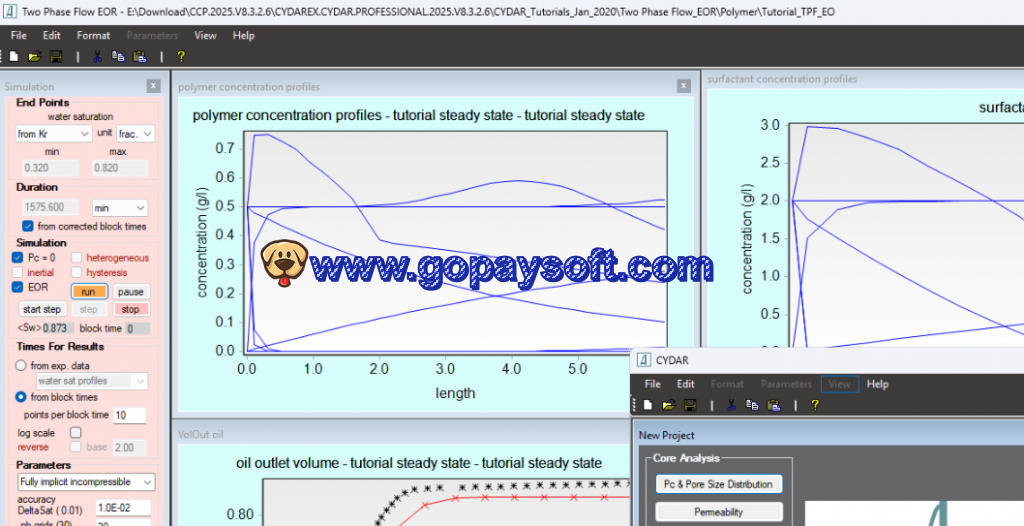This screenshot has height=526, width=1024.
Task: Open water saturation 'from Kr' dropdown
Action: 54,133
